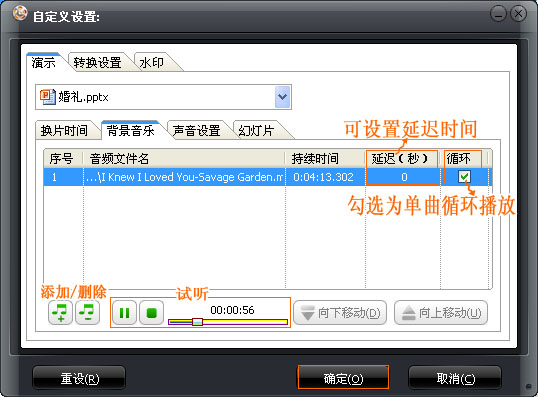
Task: Click the 确定(O) confirm button
Action: tap(343, 378)
